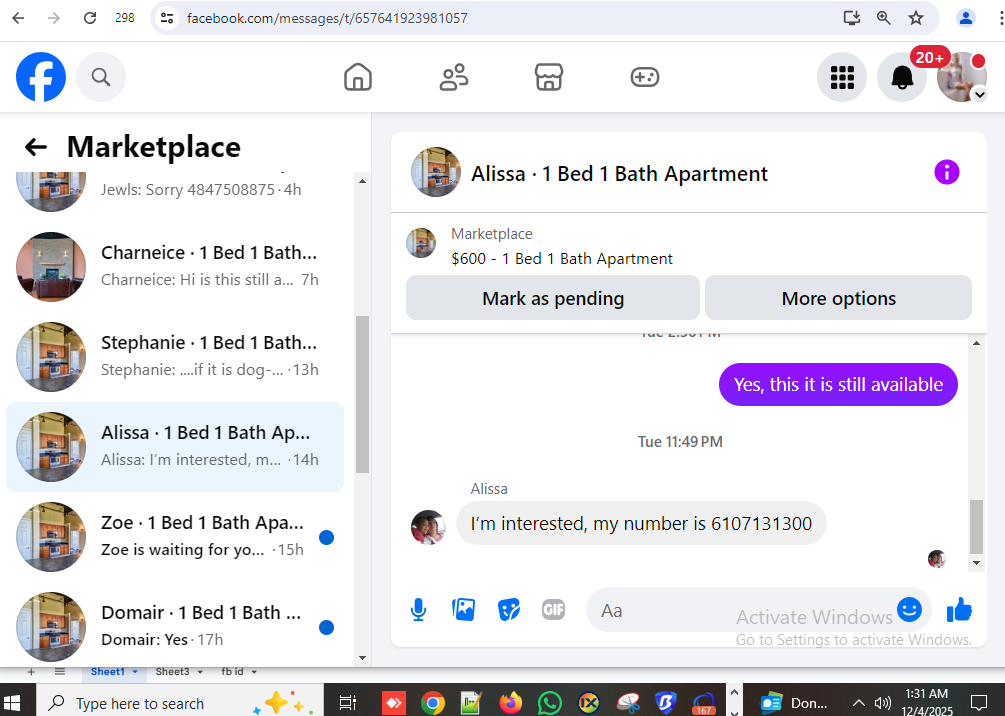This screenshot has height=716, width=1005.
Task: Show hidden system tray icons
Action: pos(858,703)
